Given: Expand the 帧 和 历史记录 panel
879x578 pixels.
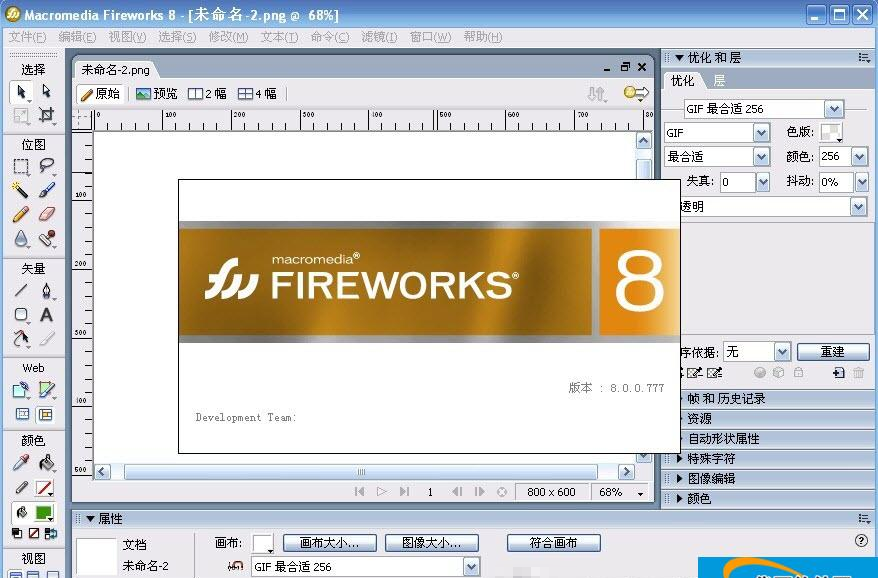Looking at the screenshot, I should [x=726, y=398].
